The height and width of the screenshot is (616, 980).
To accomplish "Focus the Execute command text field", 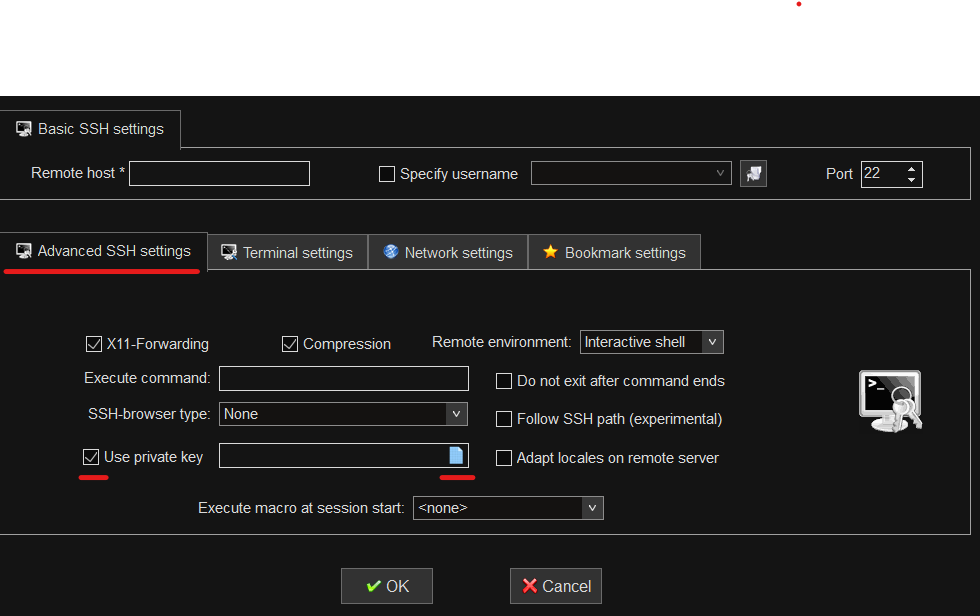I will 344,379.
